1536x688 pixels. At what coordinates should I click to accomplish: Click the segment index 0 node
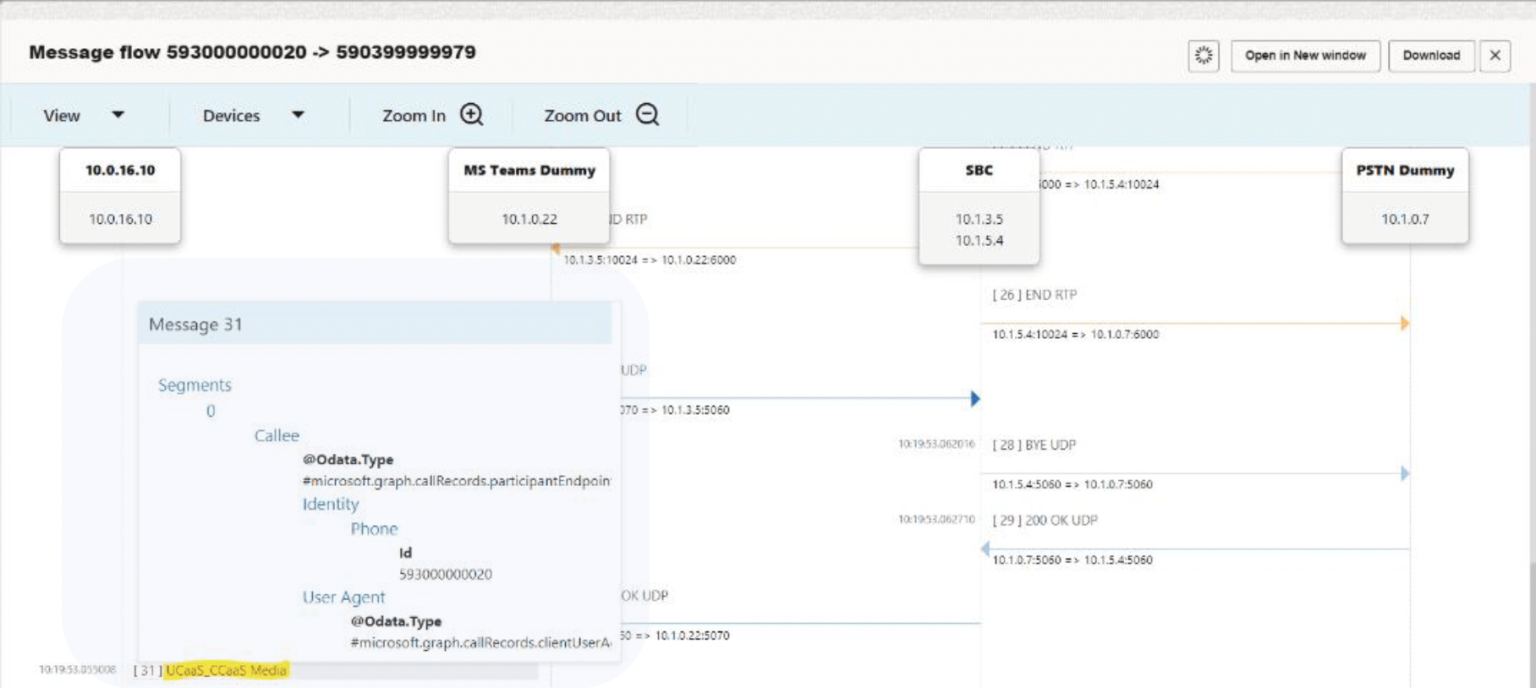[x=210, y=411]
